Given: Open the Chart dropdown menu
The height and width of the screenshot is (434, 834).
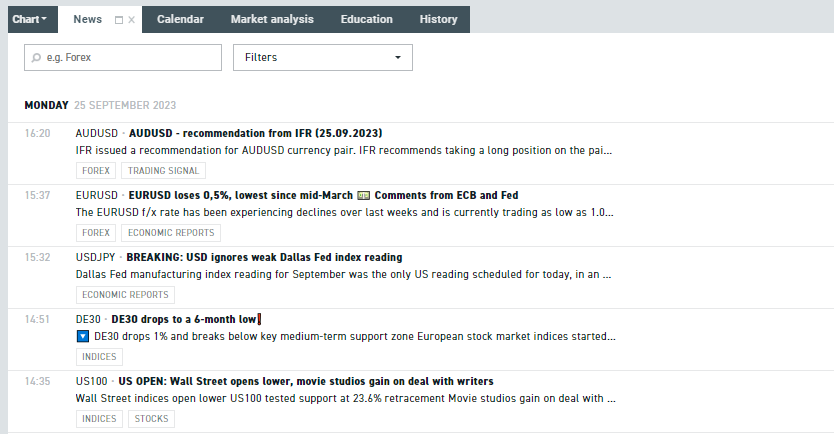Looking at the screenshot, I should click(29, 19).
